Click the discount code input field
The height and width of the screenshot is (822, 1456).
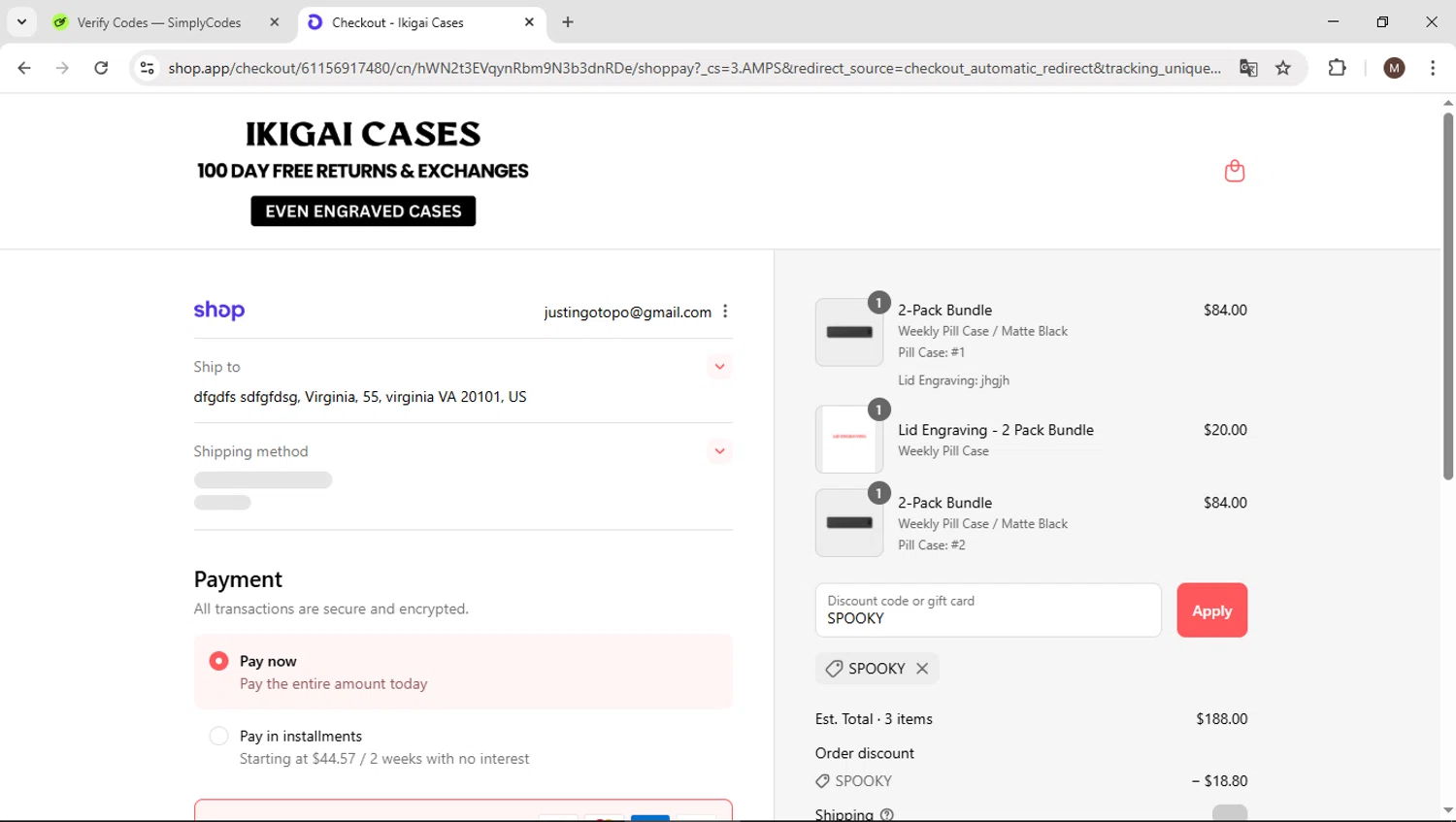pos(988,610)
